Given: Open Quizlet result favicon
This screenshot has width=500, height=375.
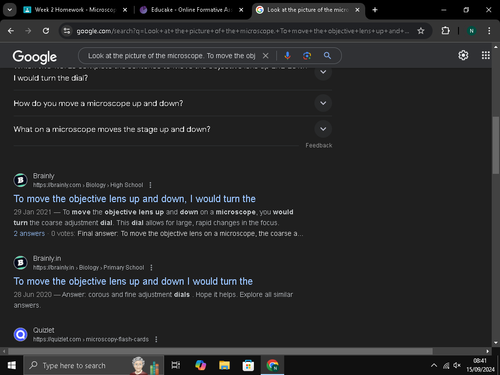Looking at the screenshot, I should click(x=20, y=334).
